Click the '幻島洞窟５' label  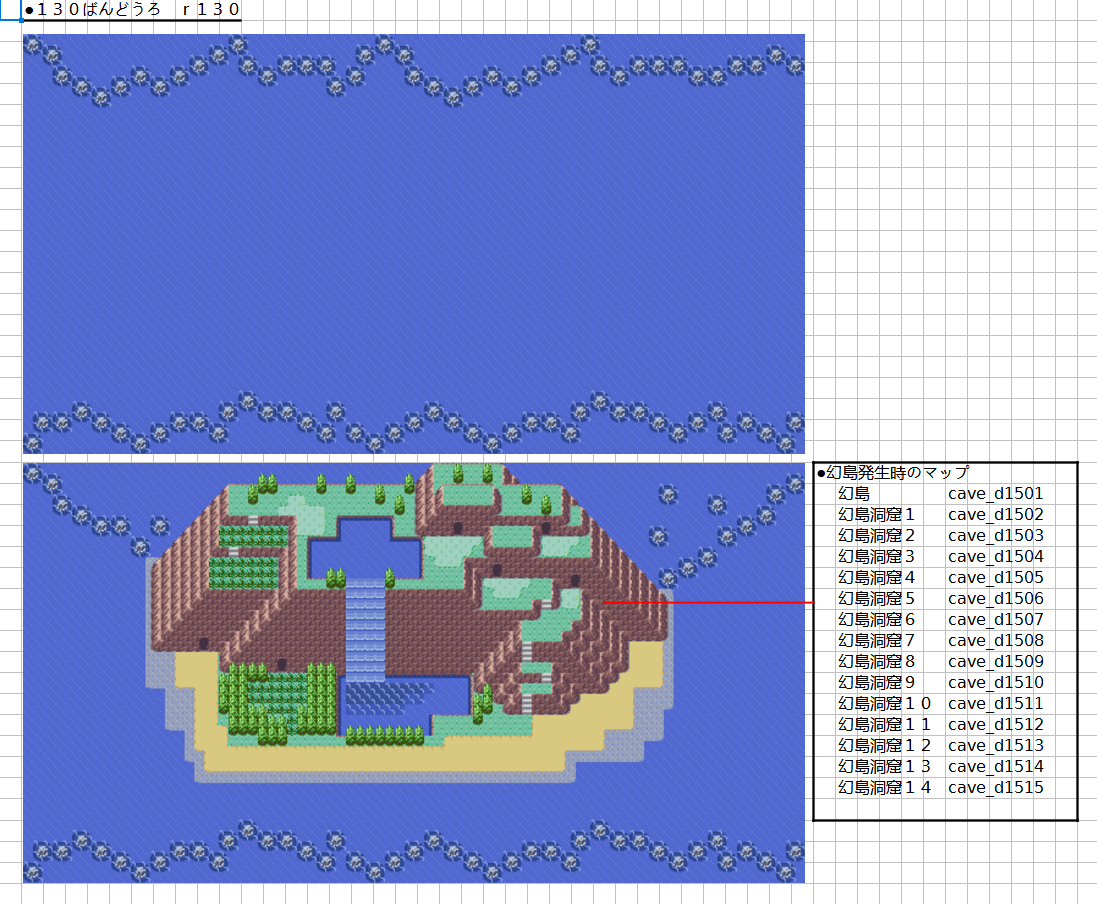877,598
